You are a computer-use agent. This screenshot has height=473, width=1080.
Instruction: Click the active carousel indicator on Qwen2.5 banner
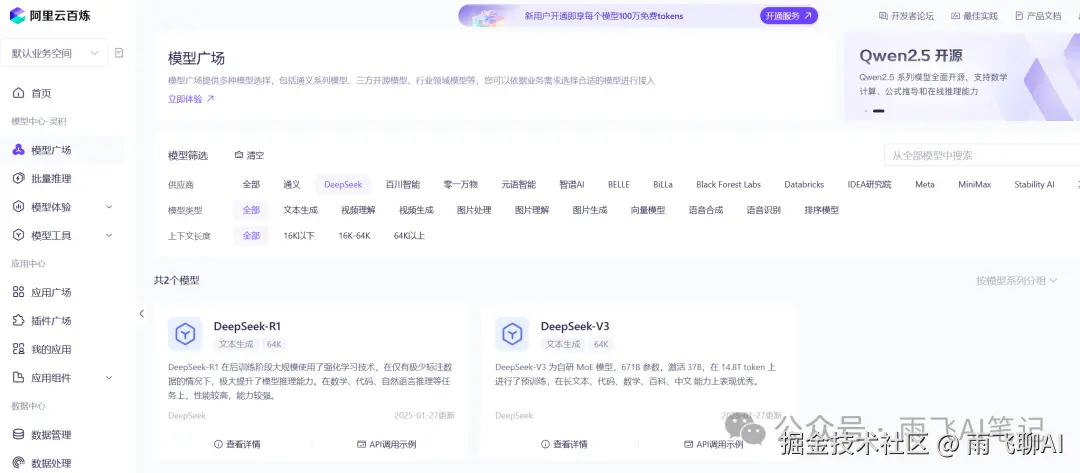point(878,111)
